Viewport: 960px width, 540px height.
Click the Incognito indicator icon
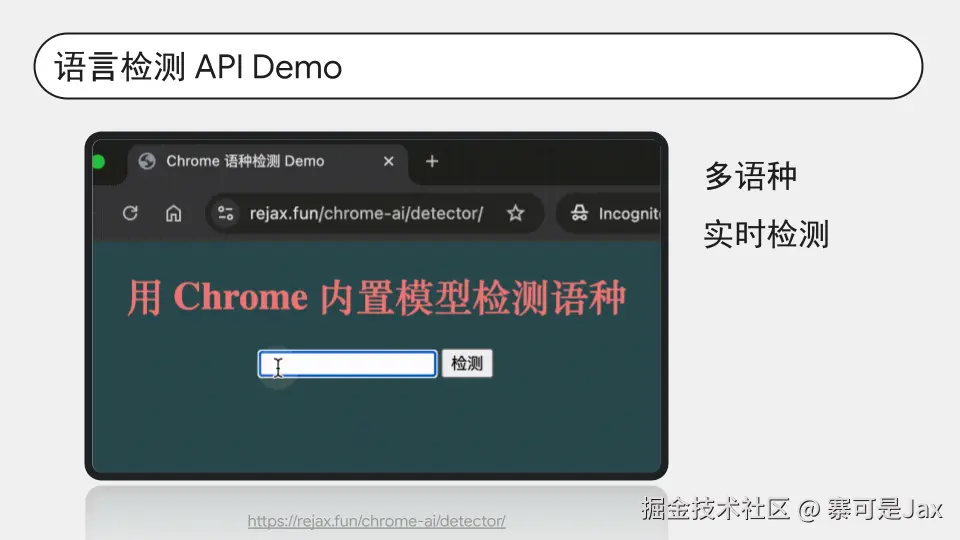(579, 213)
